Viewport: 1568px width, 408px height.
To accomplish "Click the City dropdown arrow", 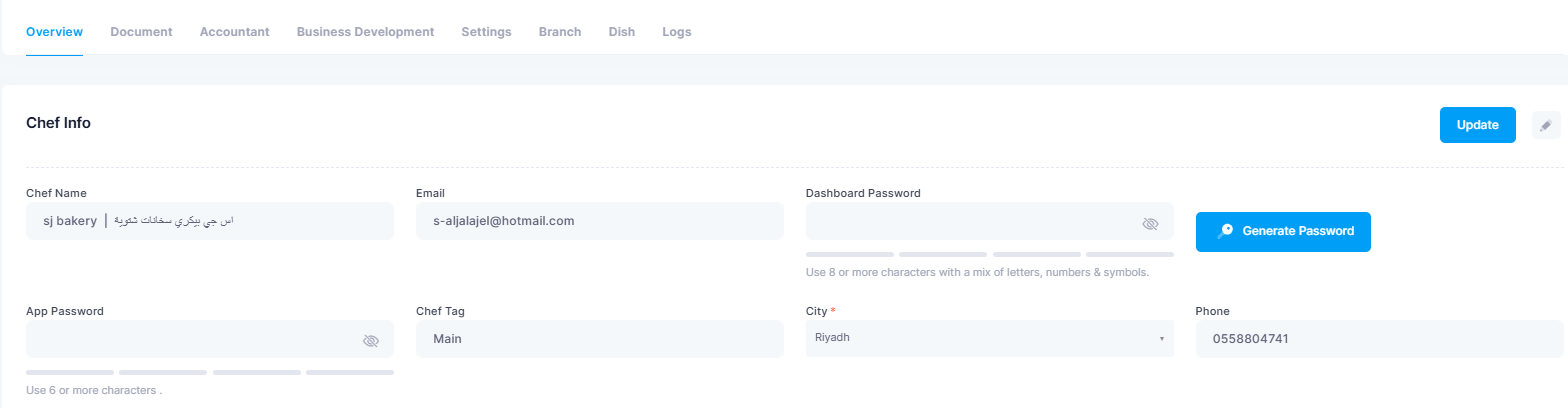I will 1161,339.
